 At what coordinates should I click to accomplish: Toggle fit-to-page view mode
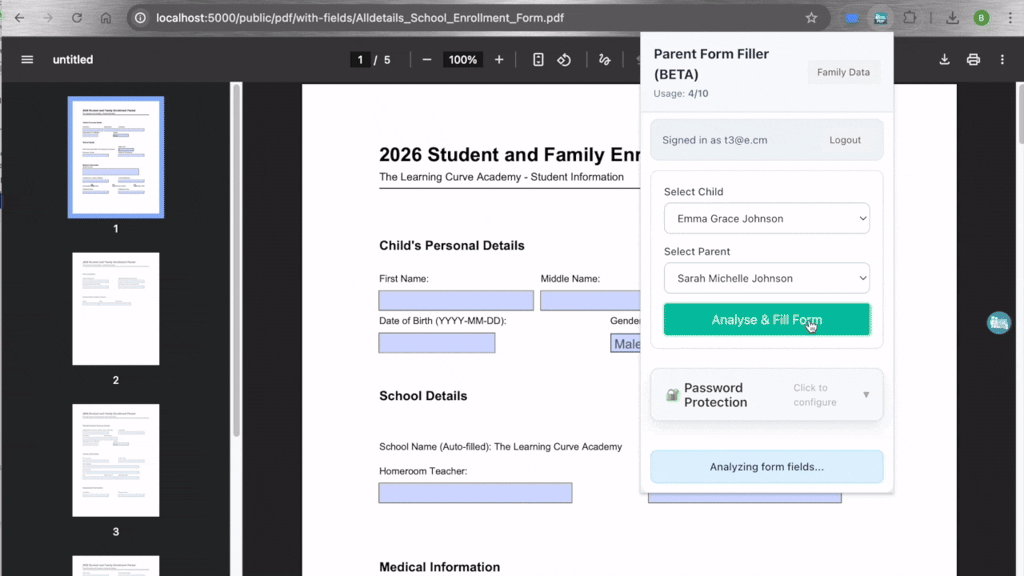coord(537,59)
